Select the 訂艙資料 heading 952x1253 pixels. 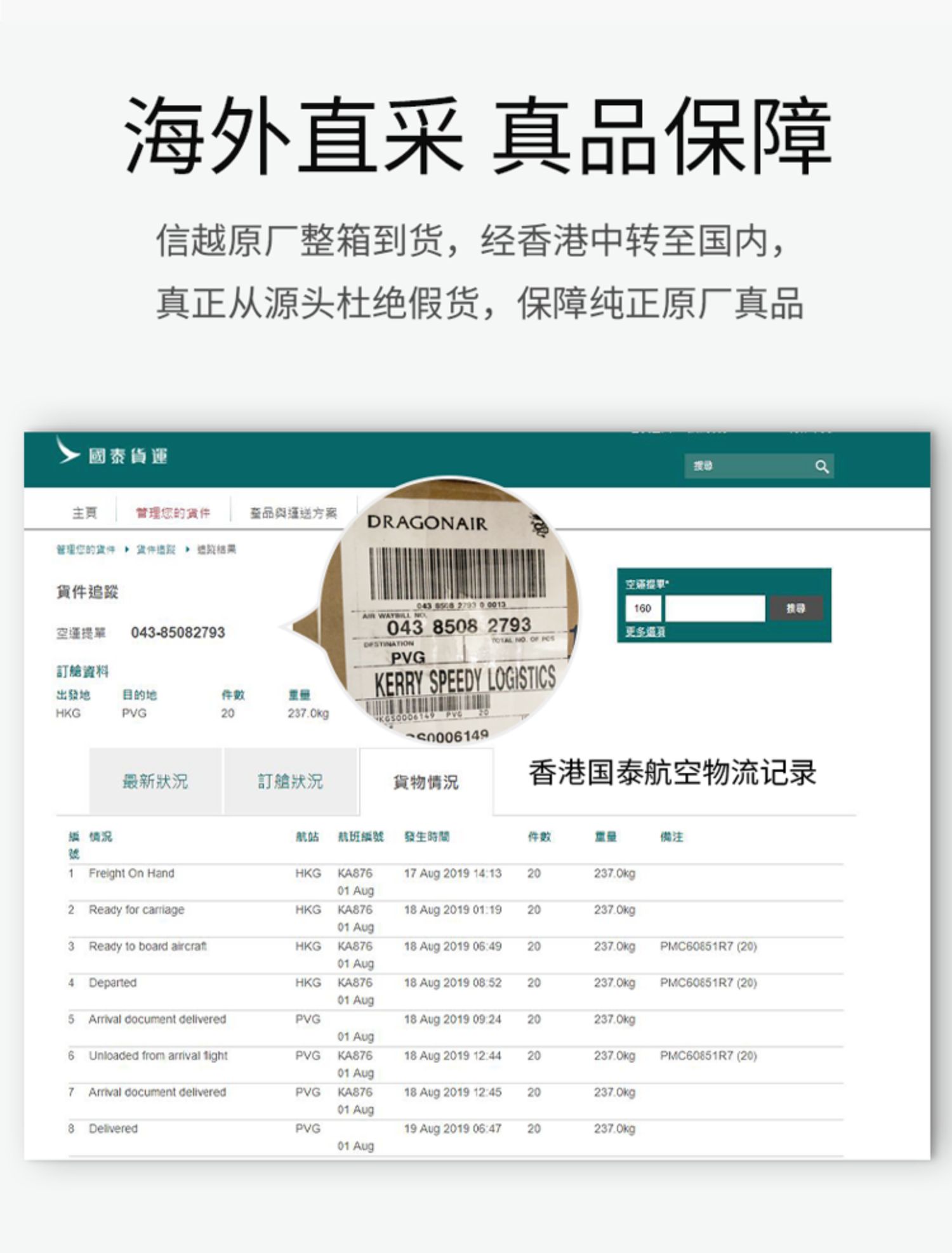[83, 671]
